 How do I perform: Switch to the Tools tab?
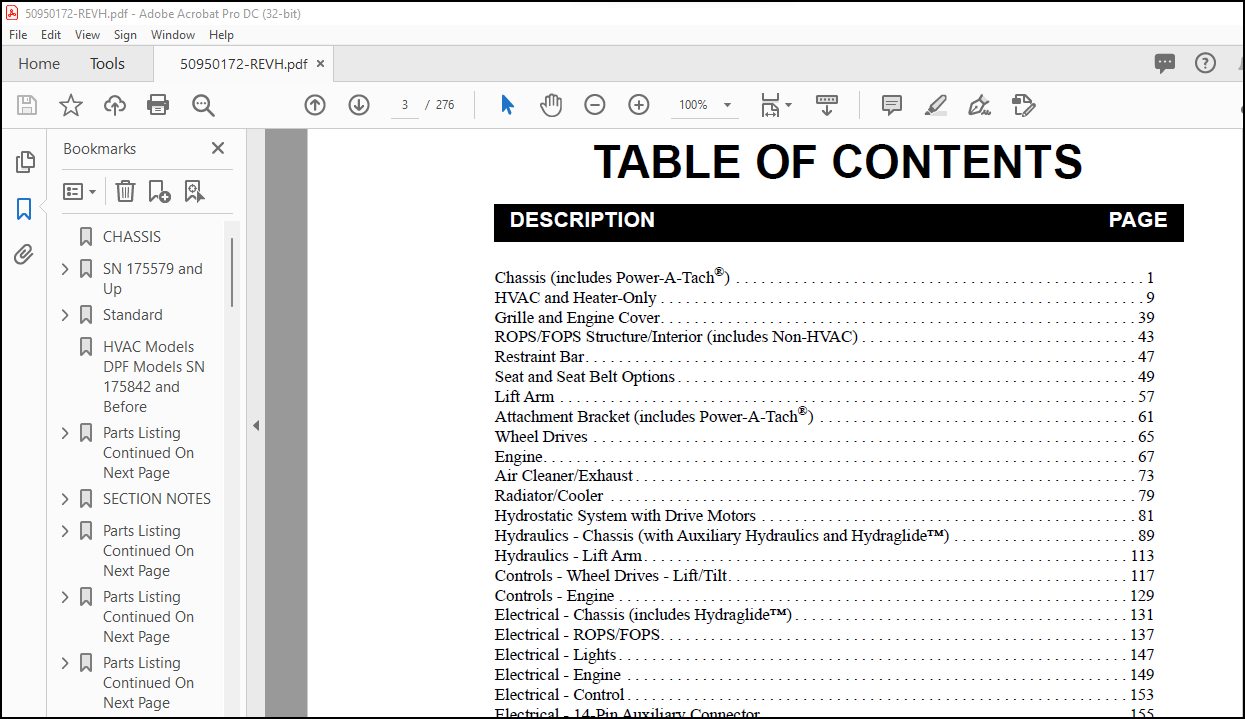tap(107, 63)
